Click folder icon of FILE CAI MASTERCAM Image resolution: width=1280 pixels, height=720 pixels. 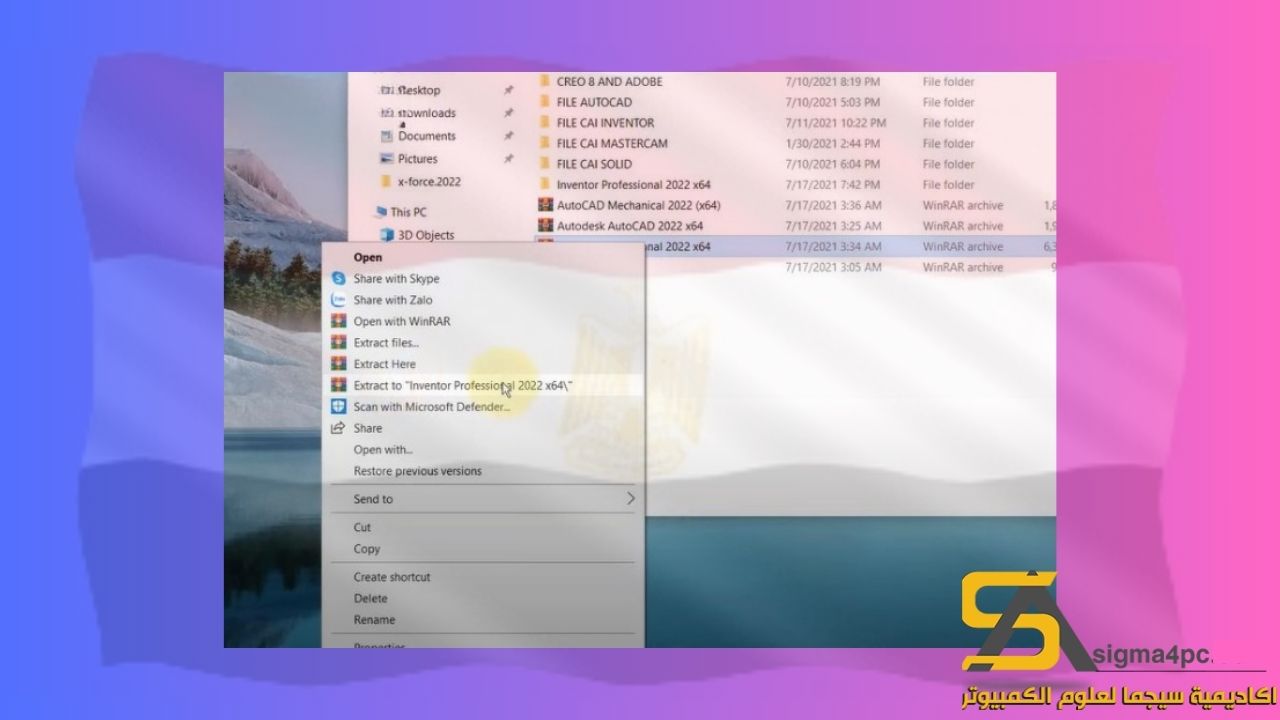pyautogui.click(x=545, y=143)
